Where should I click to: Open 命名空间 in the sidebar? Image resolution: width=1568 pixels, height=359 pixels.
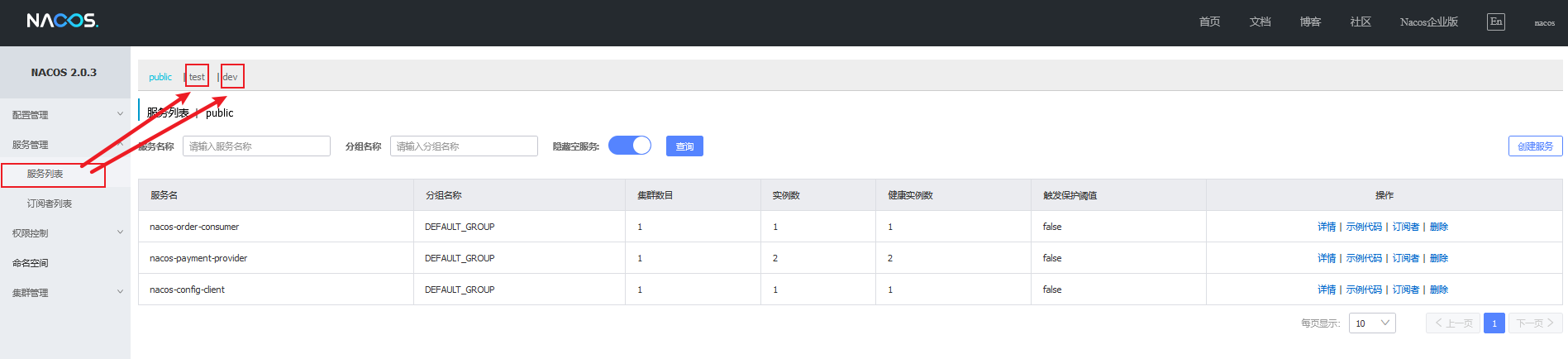(31, 263)
